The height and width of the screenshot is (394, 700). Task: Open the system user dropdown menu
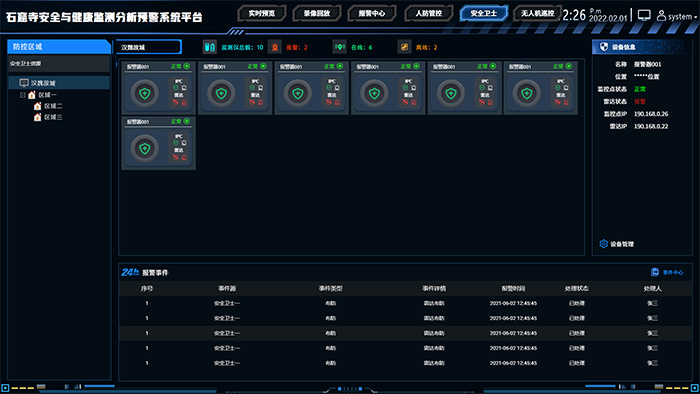tap(682, 17)
